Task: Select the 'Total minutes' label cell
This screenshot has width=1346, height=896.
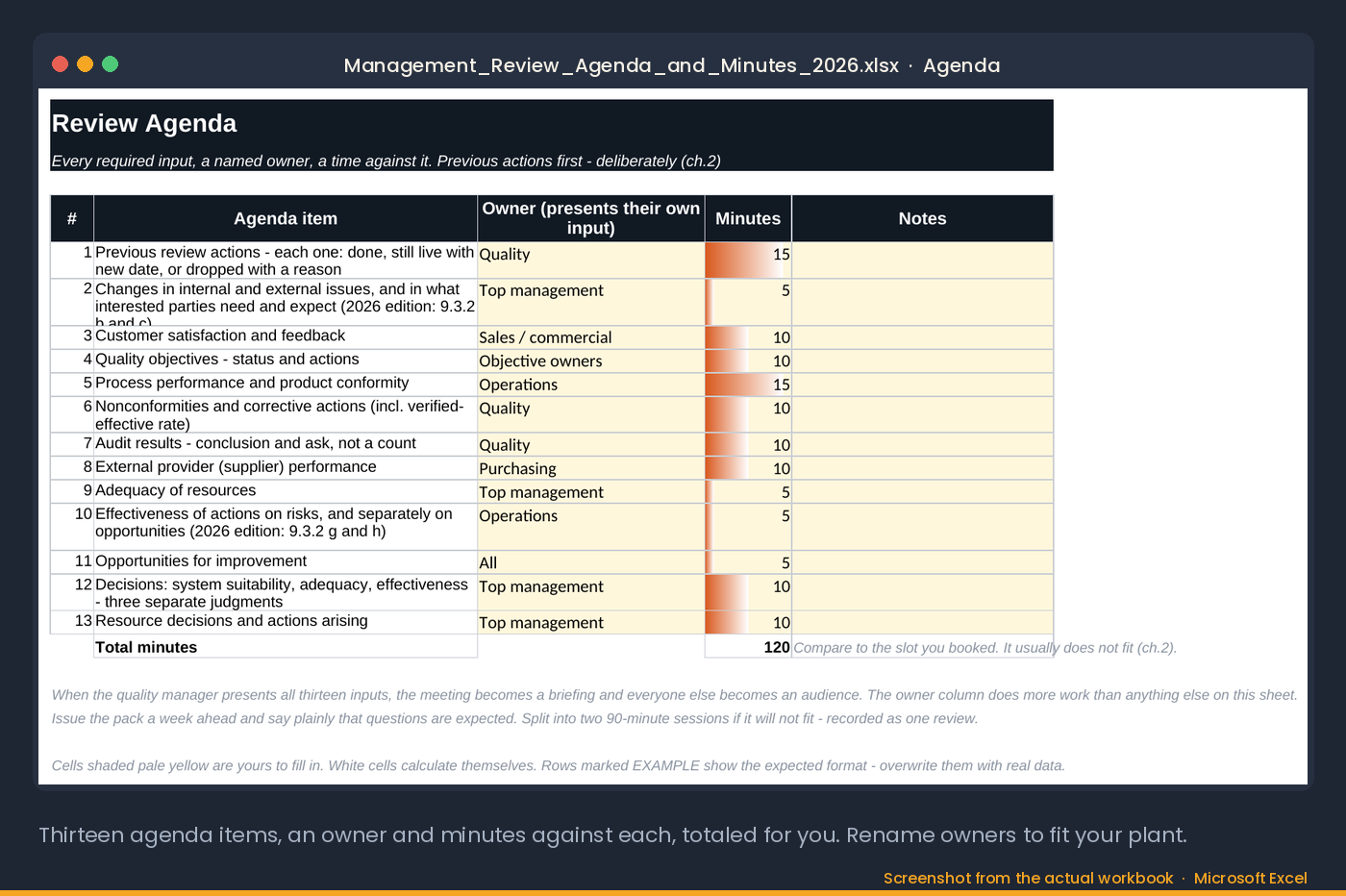Action: coord(286,646)
